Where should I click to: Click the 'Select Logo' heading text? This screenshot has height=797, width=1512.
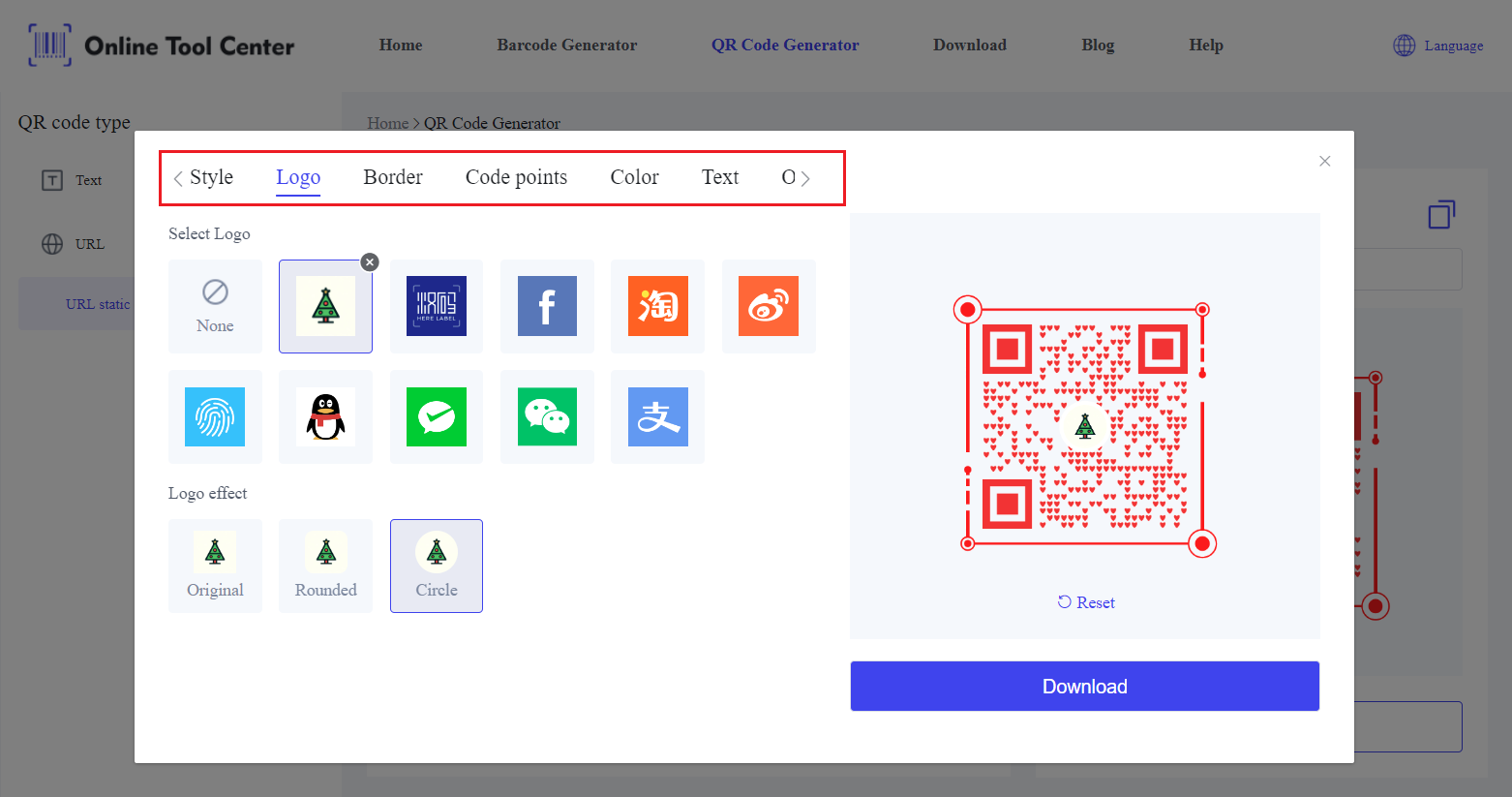pyautogui.click(x=209, y=233)
